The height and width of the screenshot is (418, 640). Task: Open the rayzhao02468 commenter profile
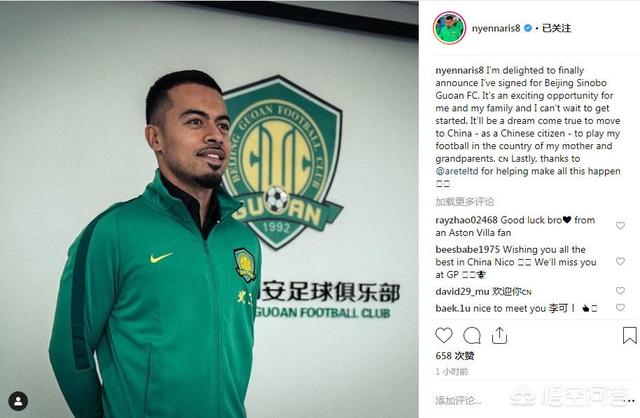coord(466,220)
